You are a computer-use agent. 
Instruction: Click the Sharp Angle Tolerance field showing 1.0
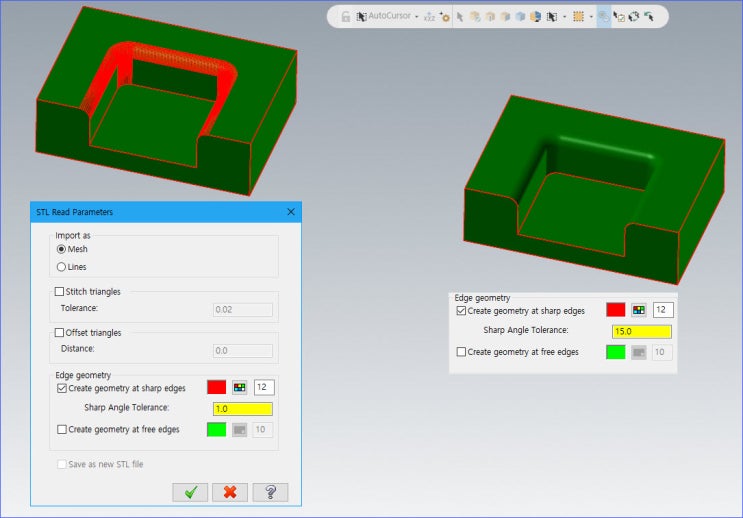[x=243, y=408]
